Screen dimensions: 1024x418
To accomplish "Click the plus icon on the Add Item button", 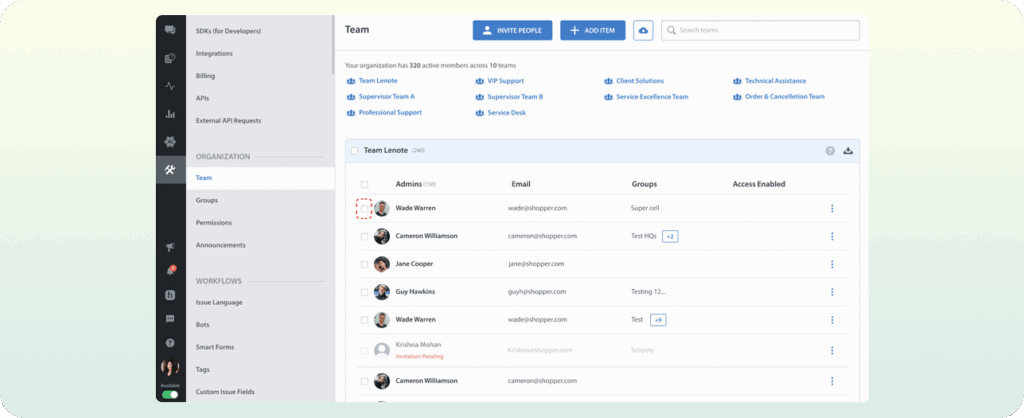I will 575,30.
